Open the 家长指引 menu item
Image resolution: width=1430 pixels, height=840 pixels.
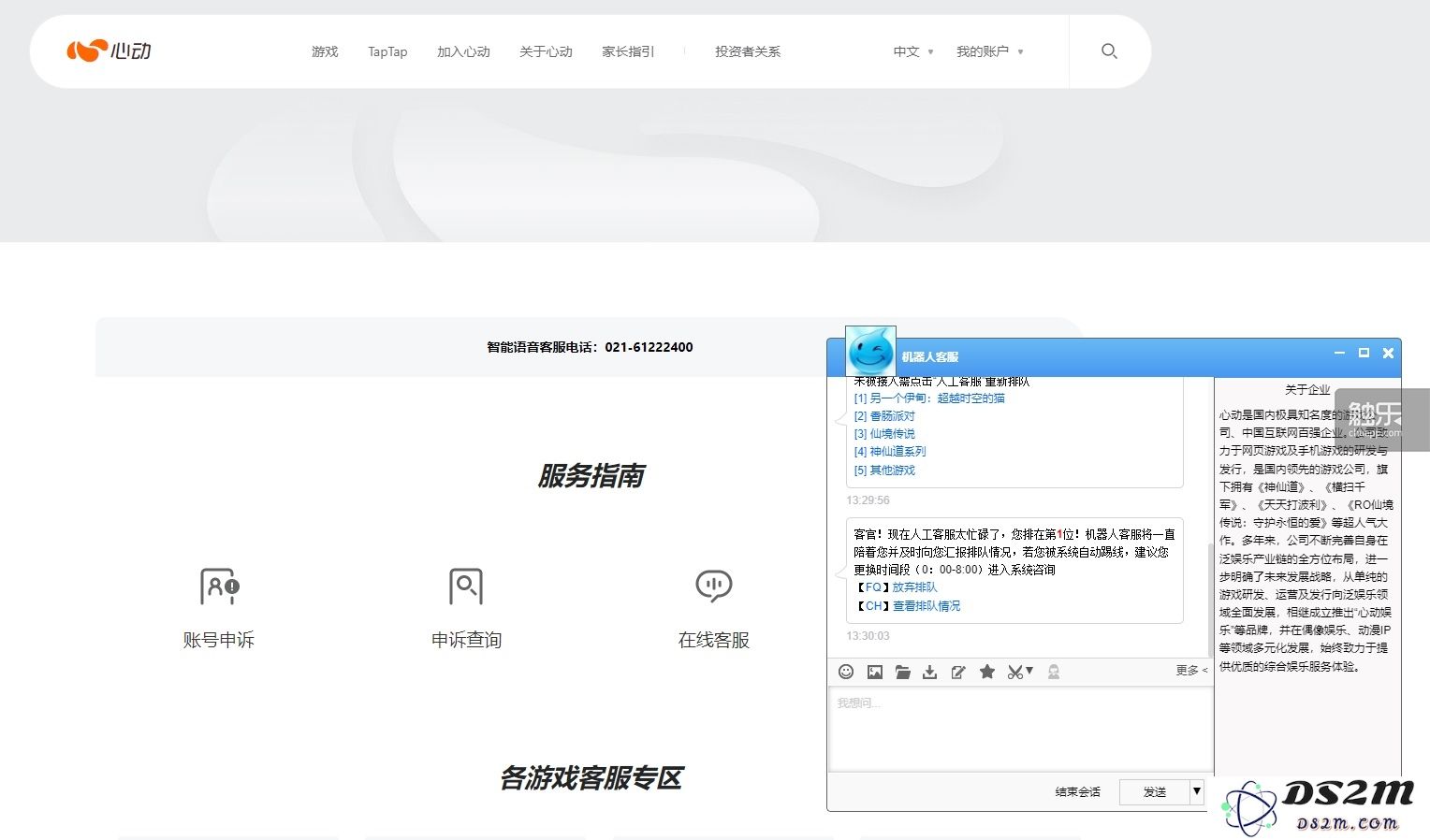(628, 51)
